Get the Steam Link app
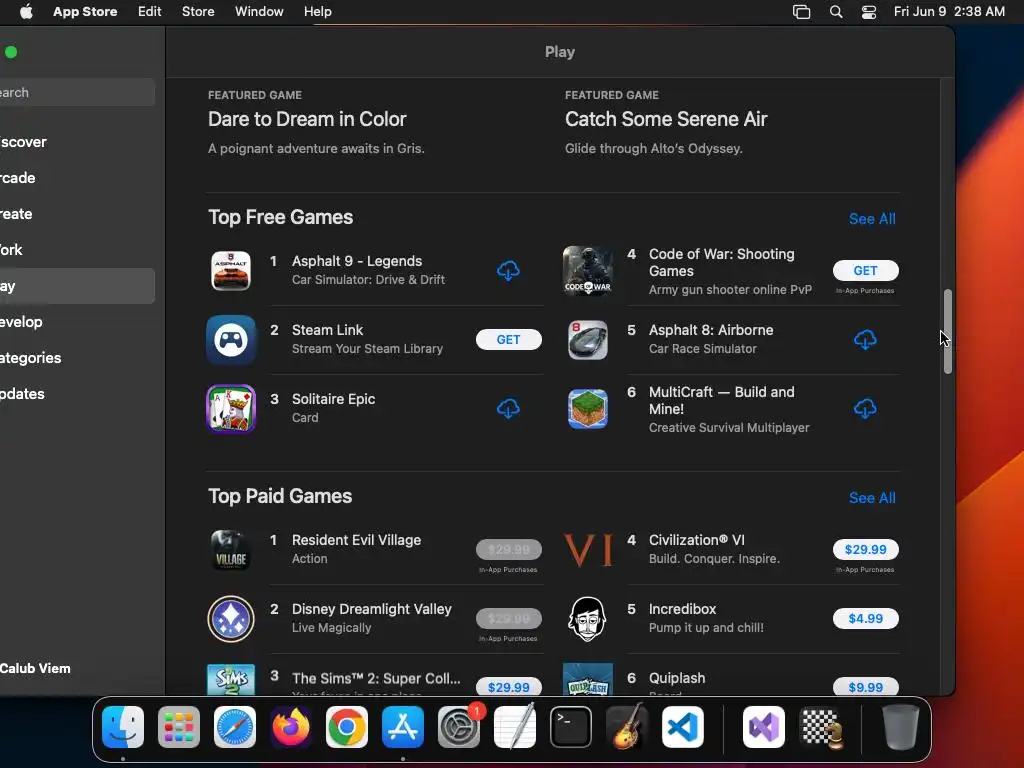Viewport: 1024px width, 768px height. point(509,340)
